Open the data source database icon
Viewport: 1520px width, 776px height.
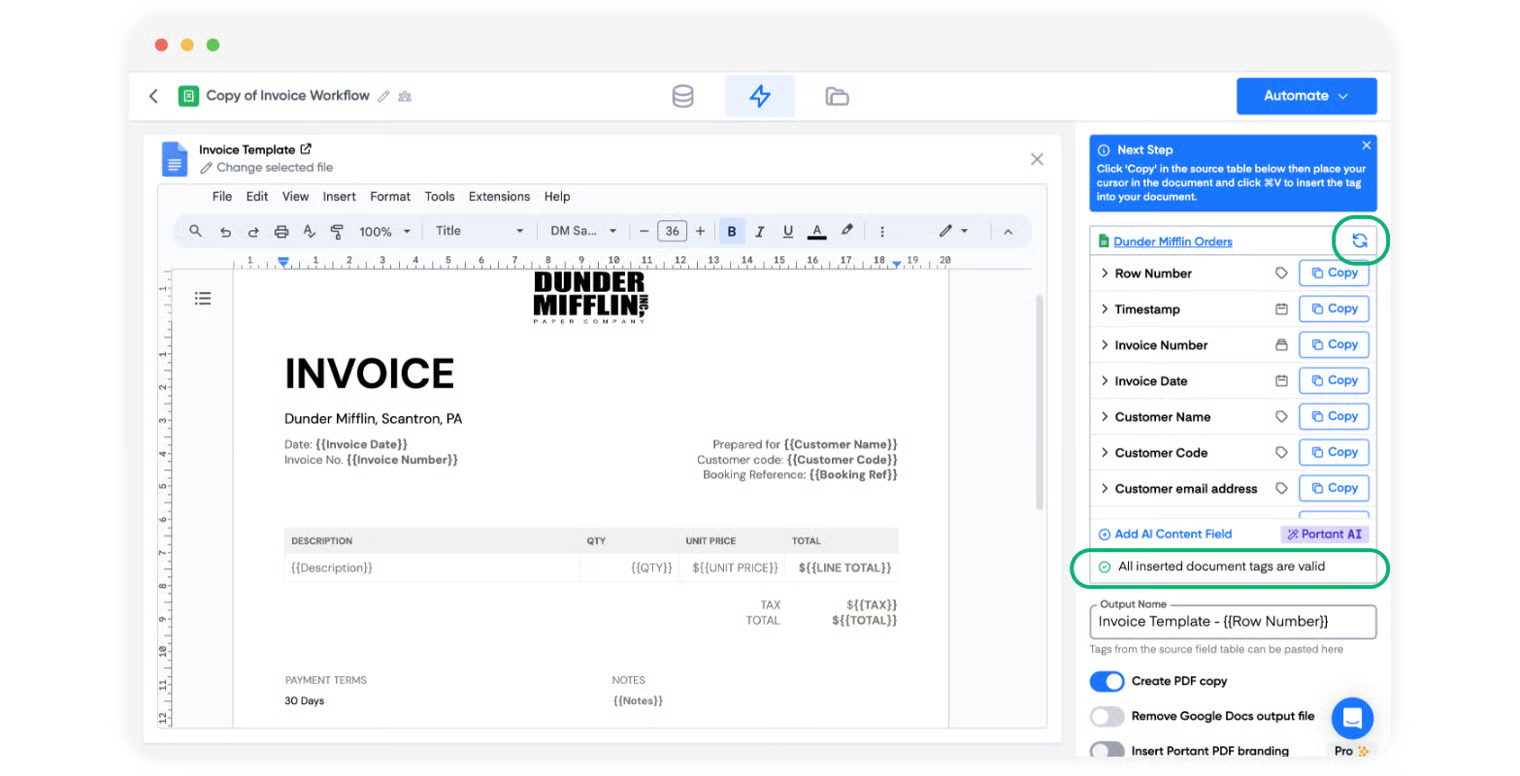[x=683, y=96]
